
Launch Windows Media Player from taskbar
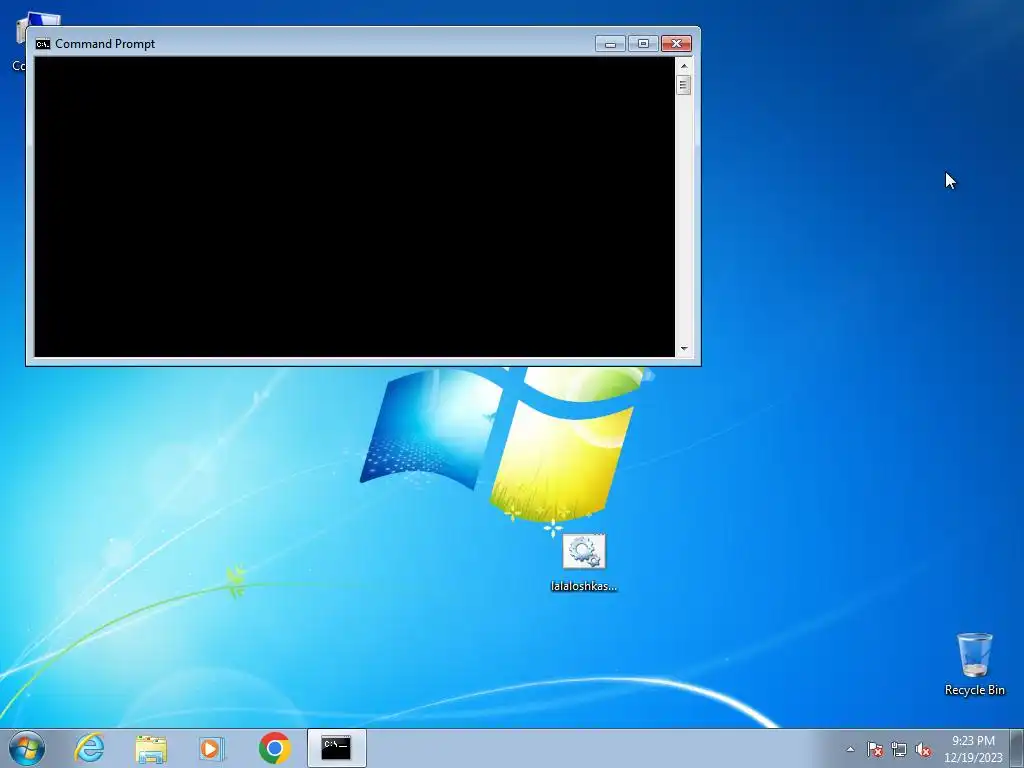pyautogui.click(x=212, y=748)
